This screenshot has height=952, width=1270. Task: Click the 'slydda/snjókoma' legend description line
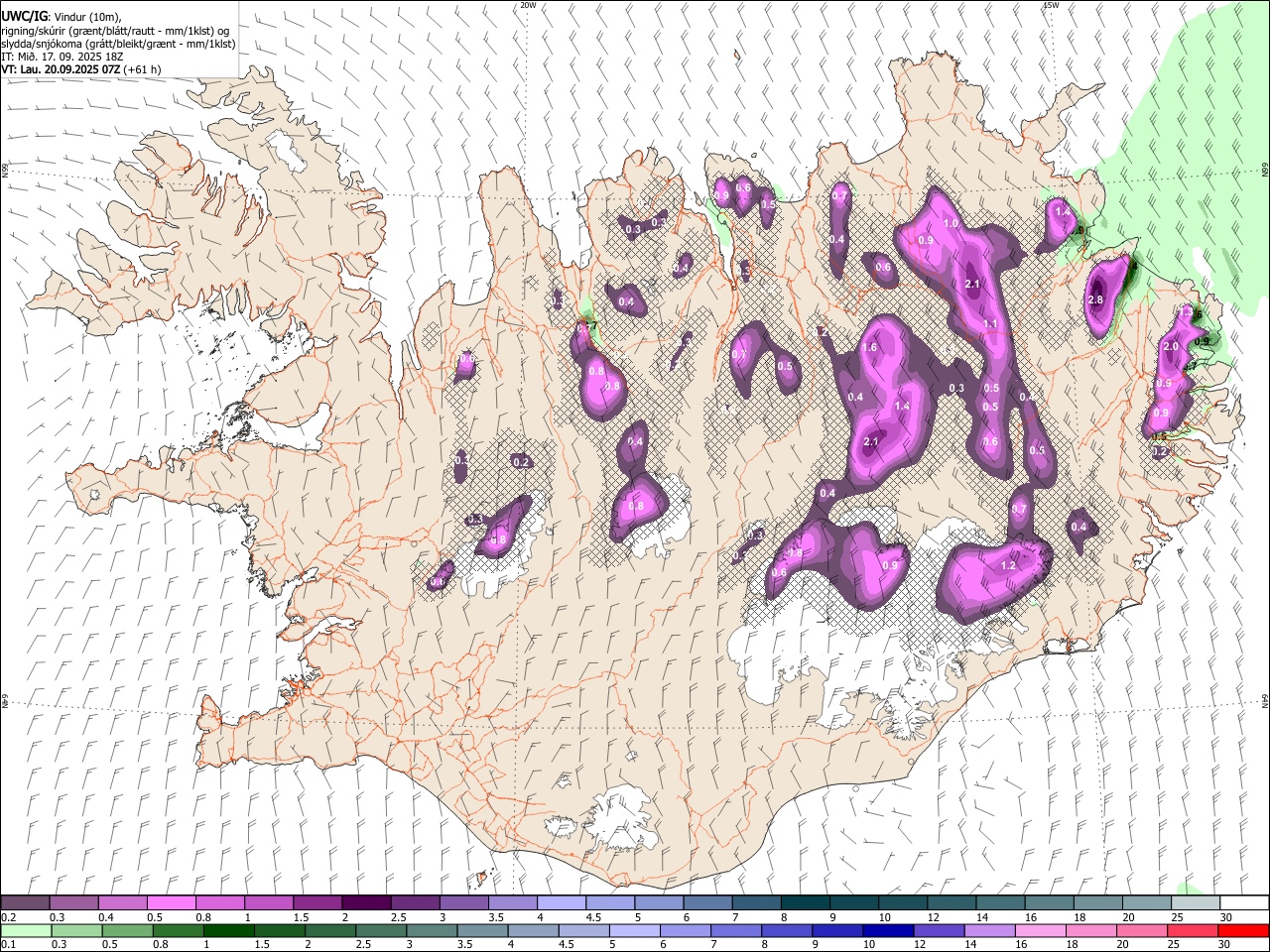[119, 44]
